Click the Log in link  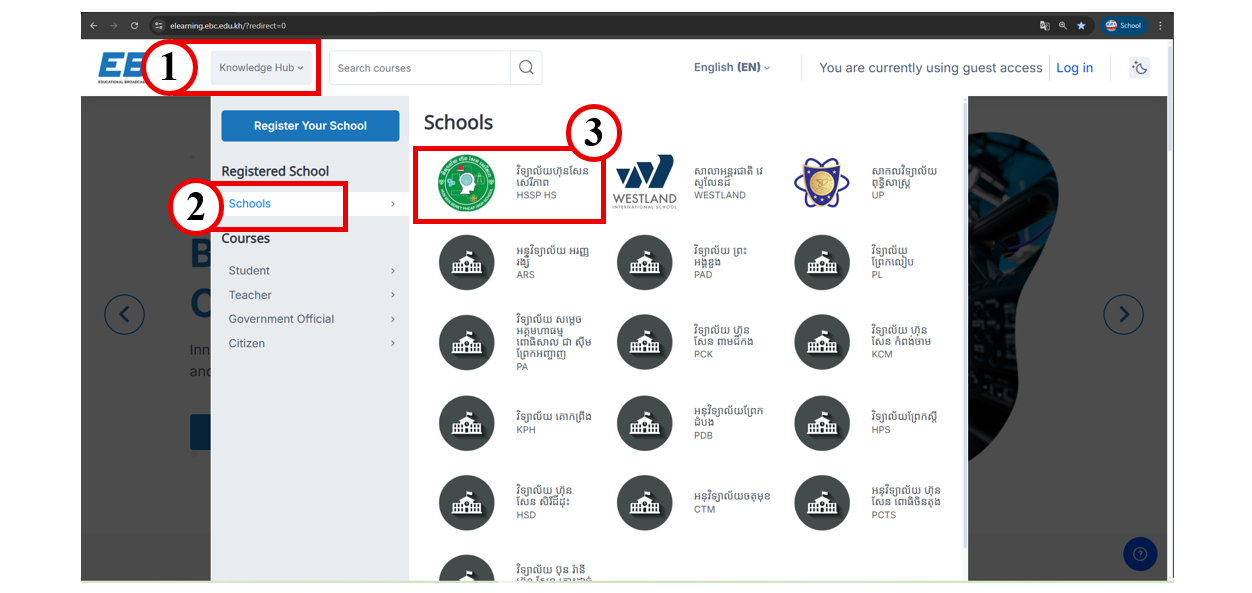pyautogui.click(x=1074, y=68)
